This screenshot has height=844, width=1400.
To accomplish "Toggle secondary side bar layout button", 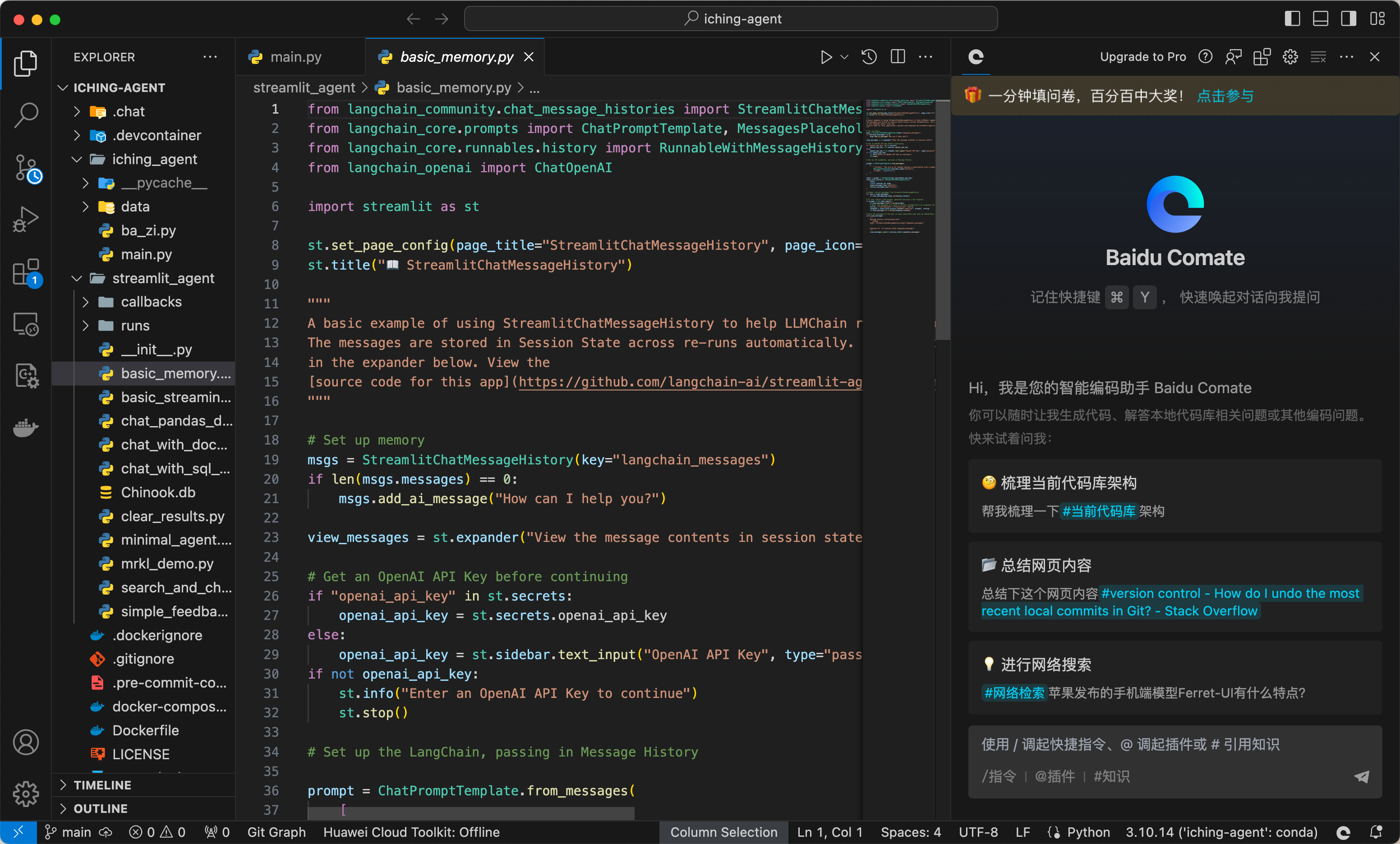I will pyautogui.click(x=1349, y=19).
